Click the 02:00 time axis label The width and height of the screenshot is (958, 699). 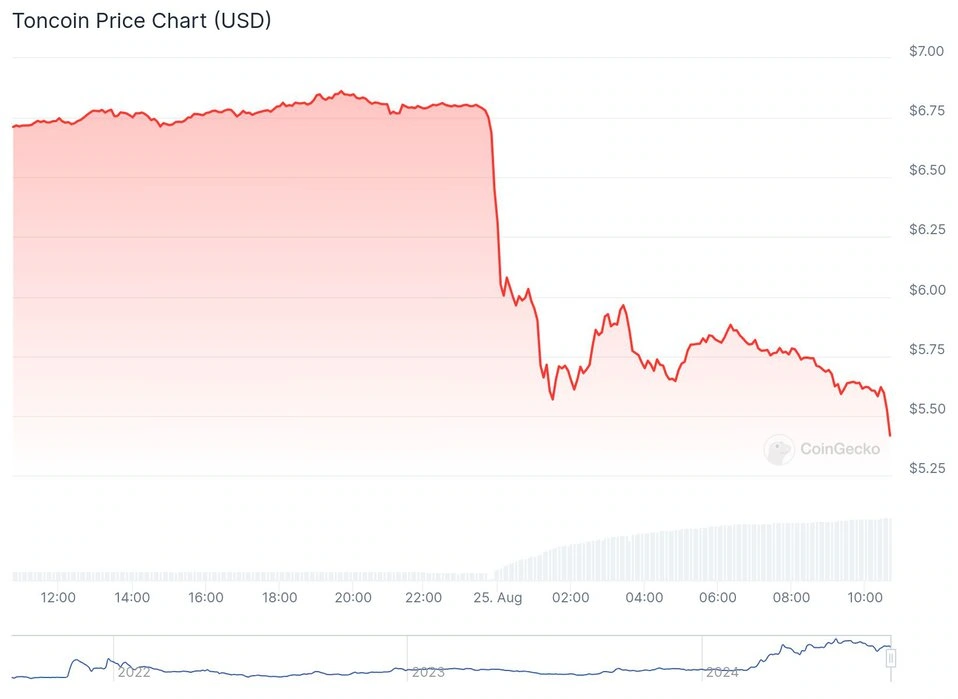coord(570,598)
